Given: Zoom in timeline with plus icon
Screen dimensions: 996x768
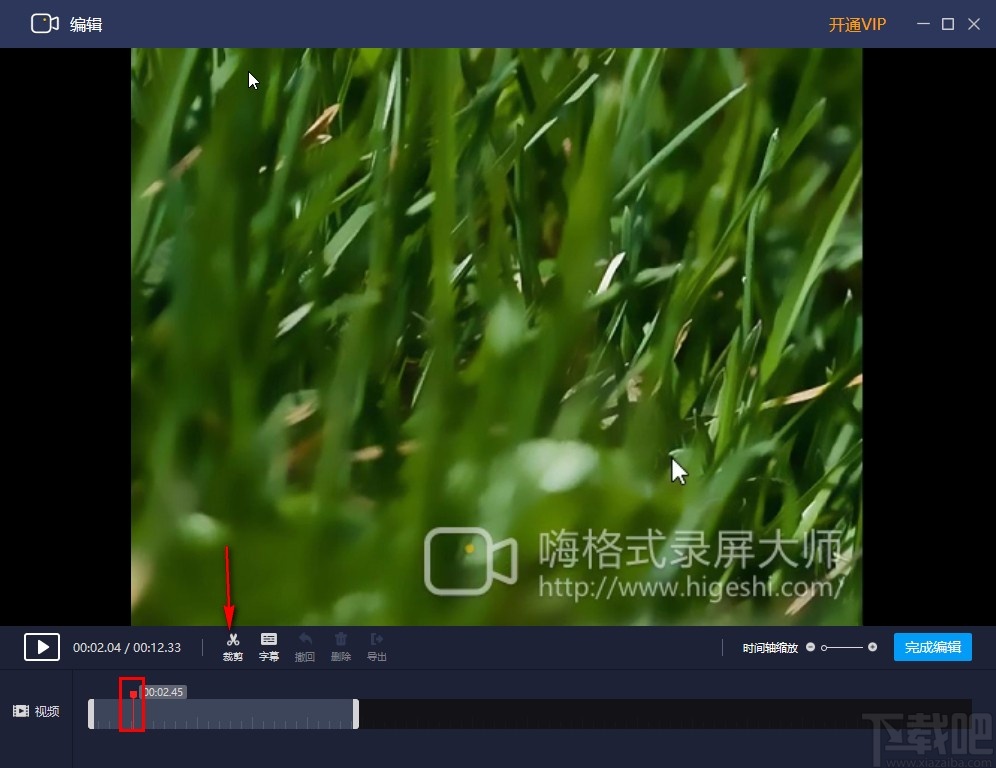Looking at the screenshot, I should (x=872, y=647).
